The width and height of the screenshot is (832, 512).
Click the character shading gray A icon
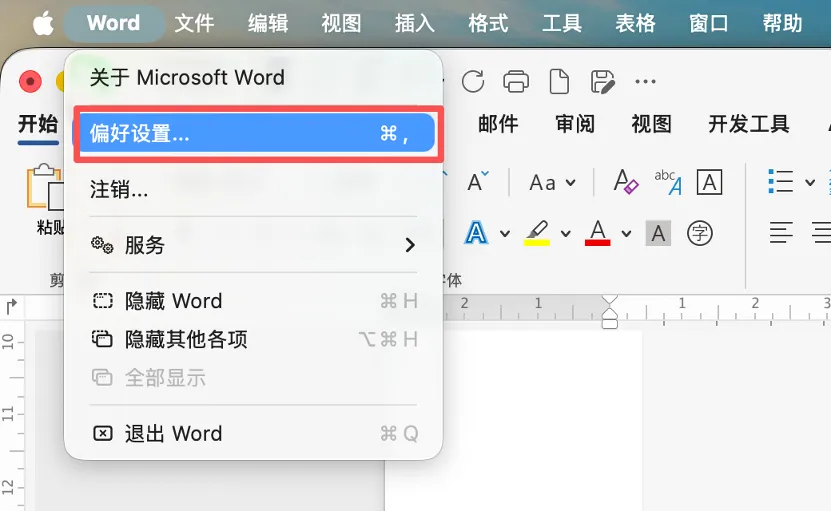coord(658,233)
